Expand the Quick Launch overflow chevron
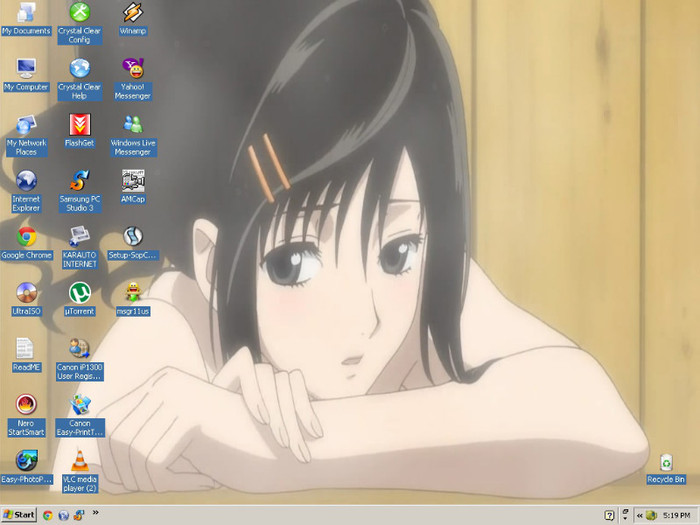The height and width of the screenshot is (525, 700). [96, 512]
